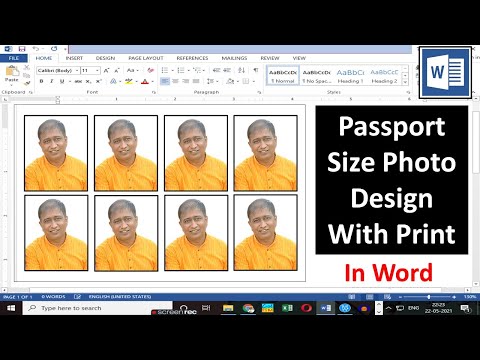Toggle Strikethrough abc button
The width and height of the screenshot is (480, 360).
pos(78,81)
